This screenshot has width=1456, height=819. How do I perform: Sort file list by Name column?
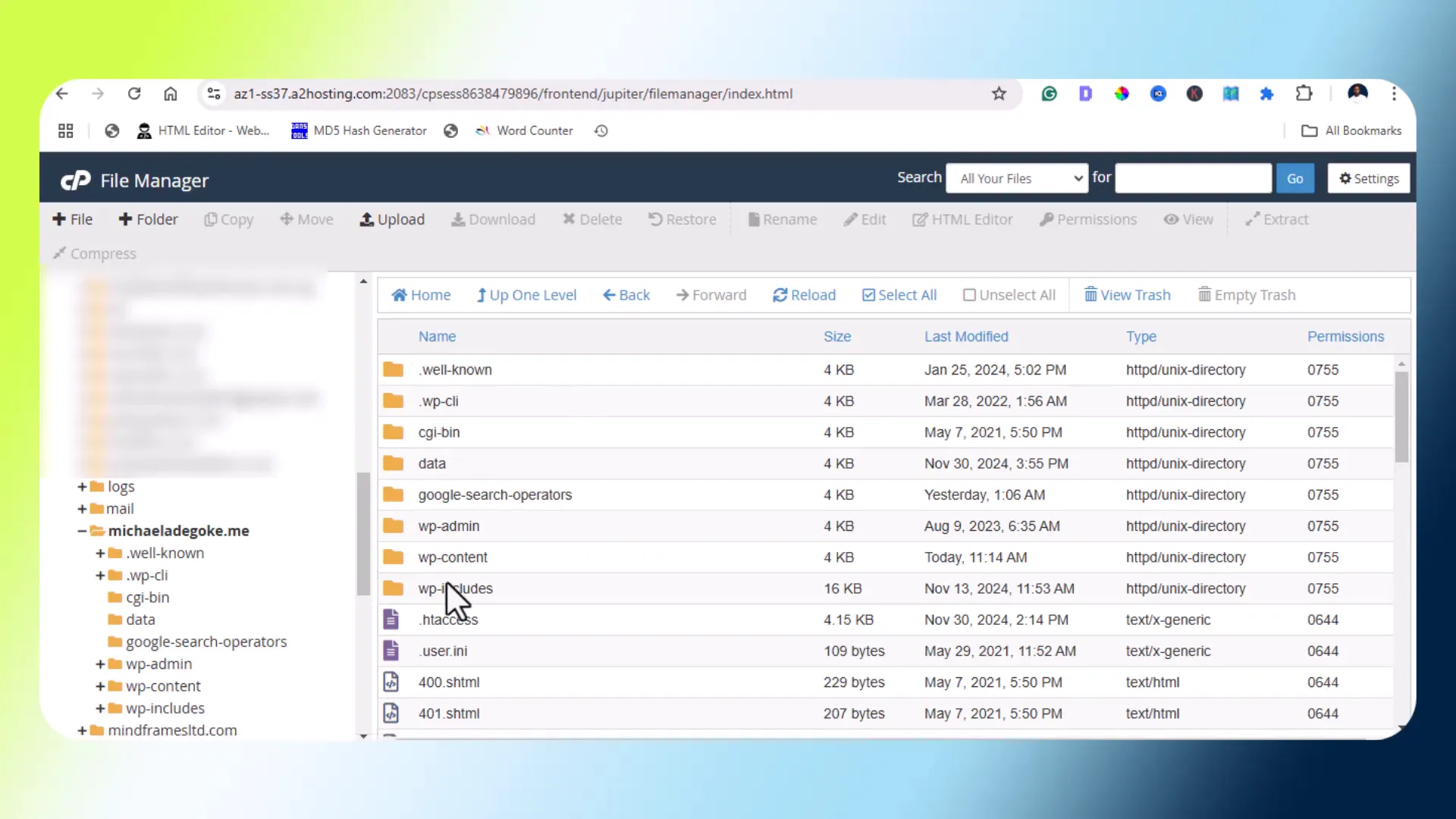click(x=438, y=337)
